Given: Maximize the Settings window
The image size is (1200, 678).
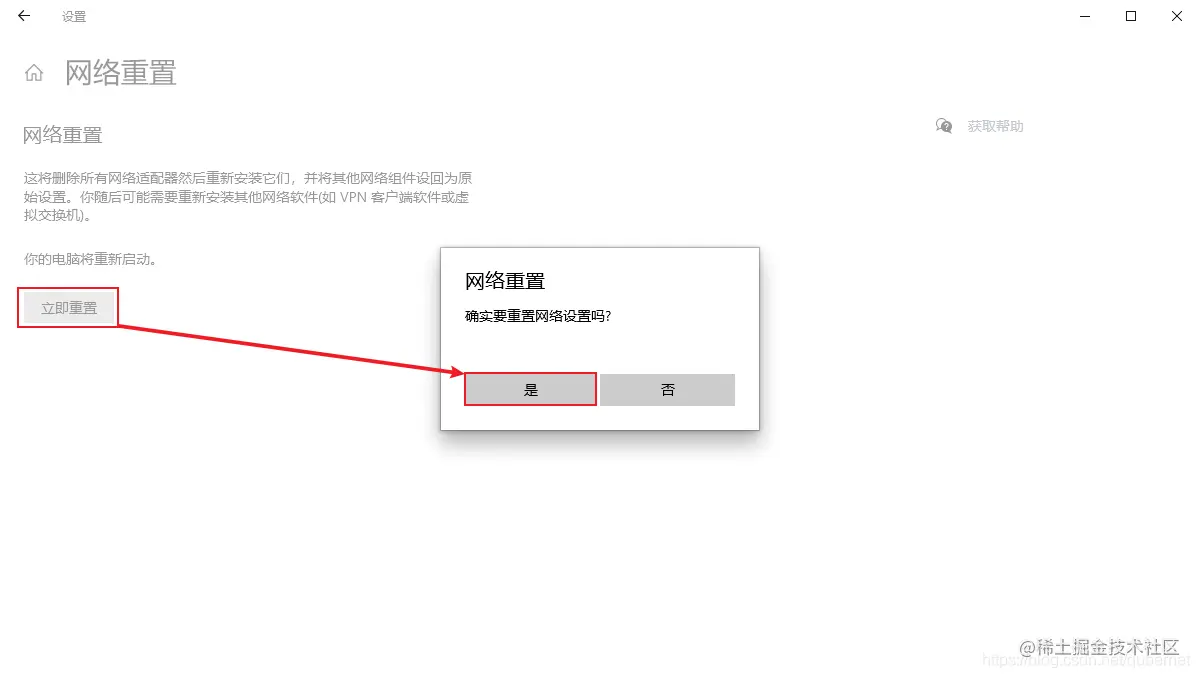Looking at the screenshot, I should pyautogui.click(x=1131, y=16).
